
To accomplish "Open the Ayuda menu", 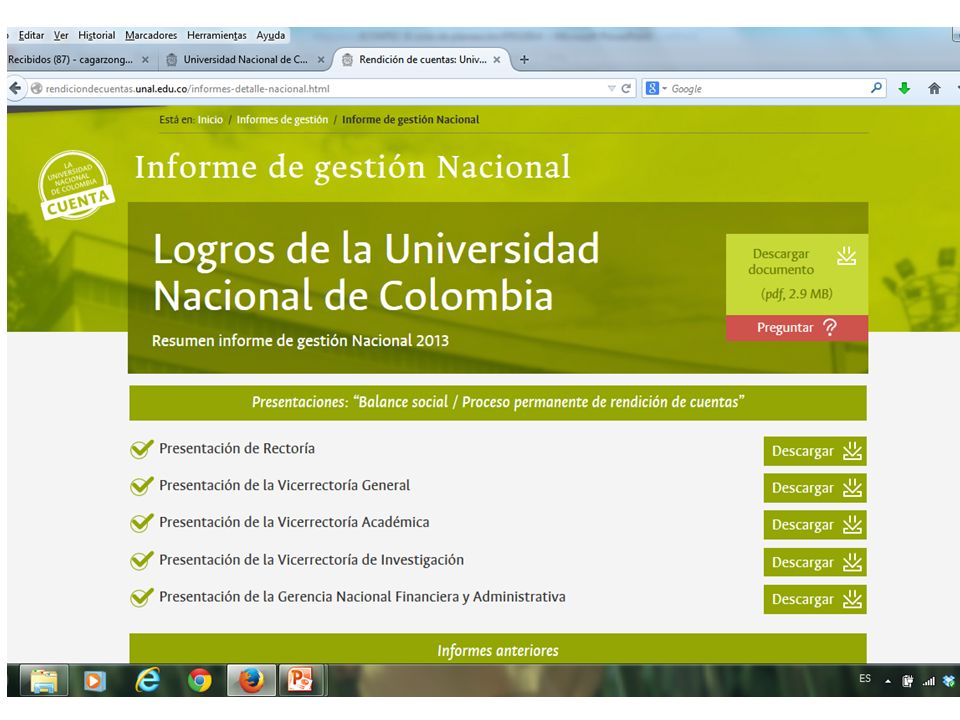I will click(271, 36).
